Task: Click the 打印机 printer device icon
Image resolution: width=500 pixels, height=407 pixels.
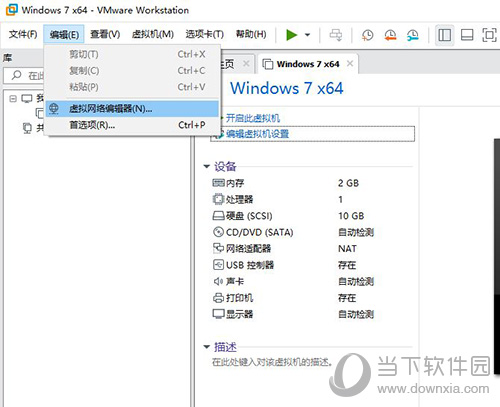Action: pos(218,298)
